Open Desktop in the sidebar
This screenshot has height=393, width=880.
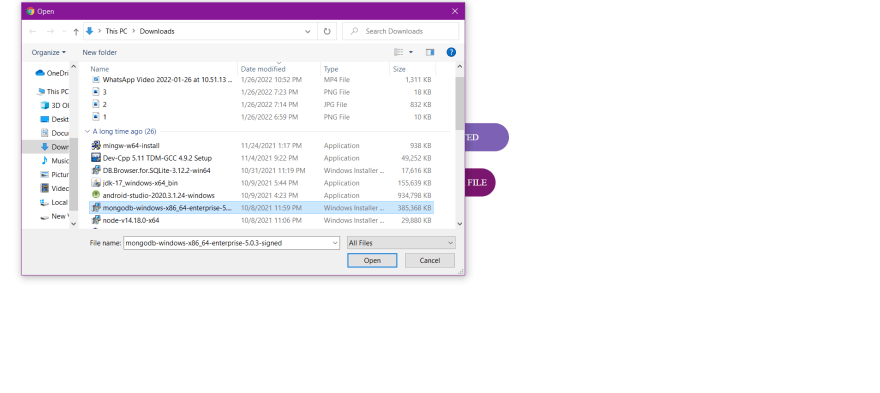pyautogui.click(x=55, y=119)
